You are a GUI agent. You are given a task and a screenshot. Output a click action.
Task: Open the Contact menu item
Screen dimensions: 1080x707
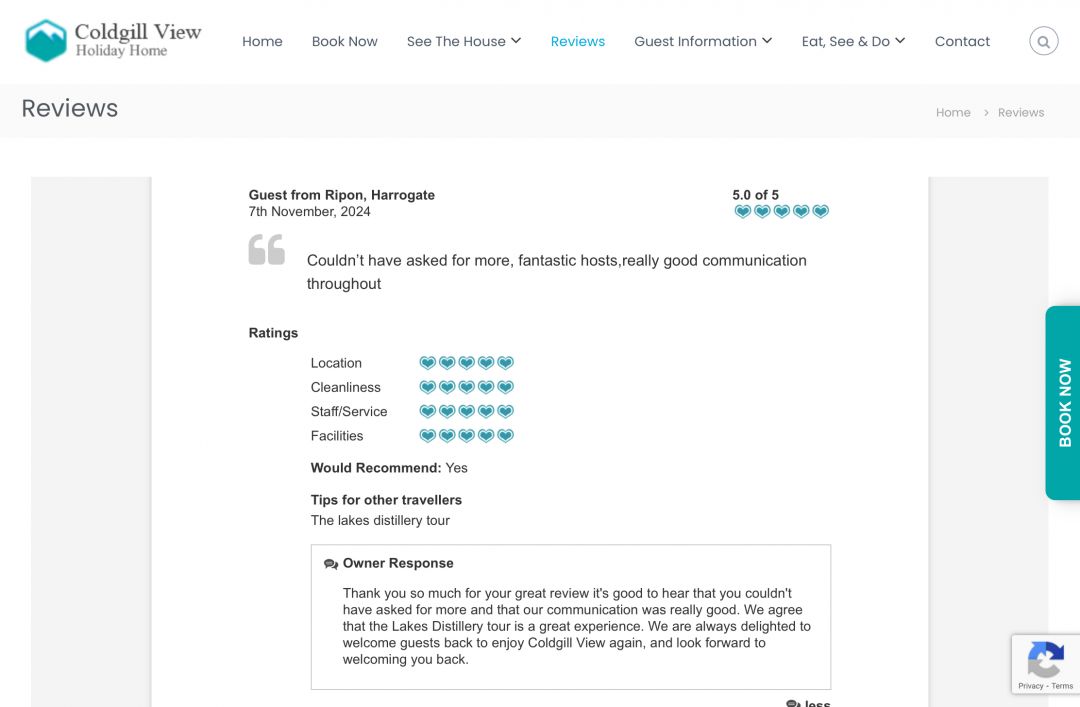point(962,41)
